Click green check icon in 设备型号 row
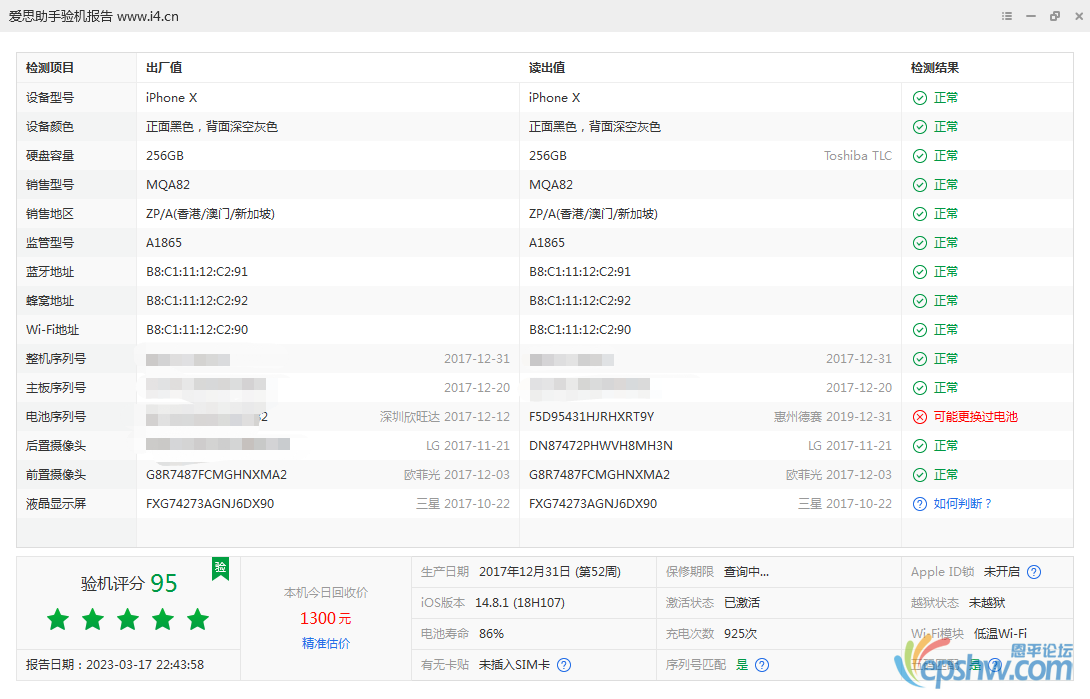This screenshot has height=699, width=1090. pos(920,98)
